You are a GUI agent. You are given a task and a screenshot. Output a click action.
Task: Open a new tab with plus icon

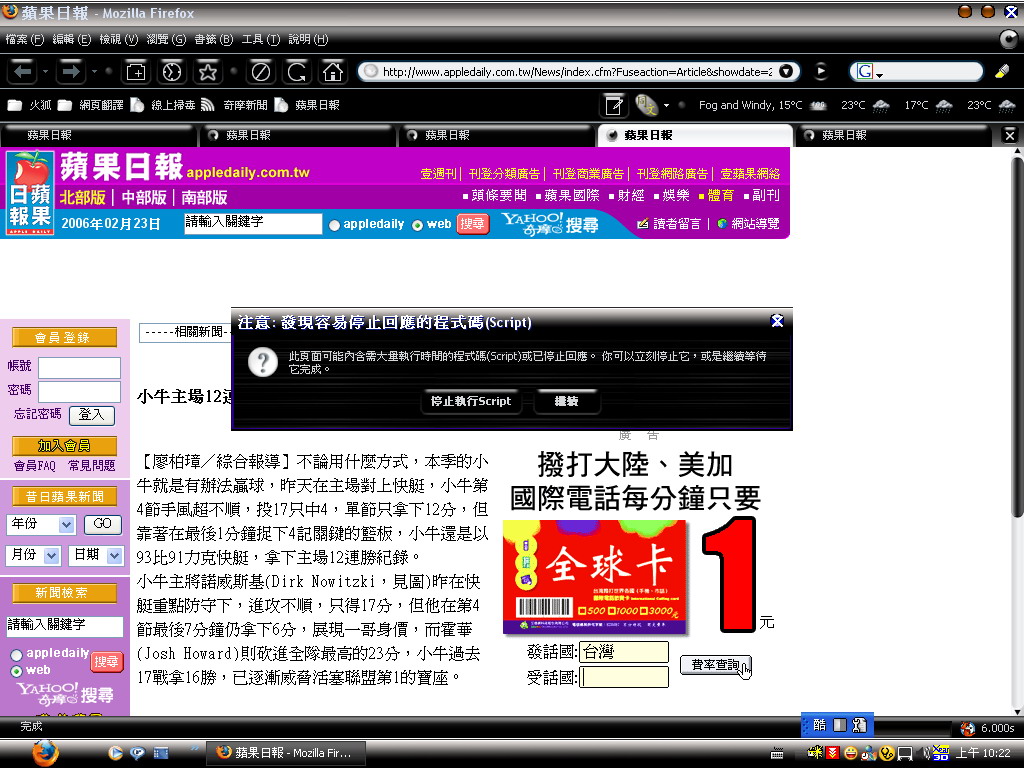click(135, 72)
